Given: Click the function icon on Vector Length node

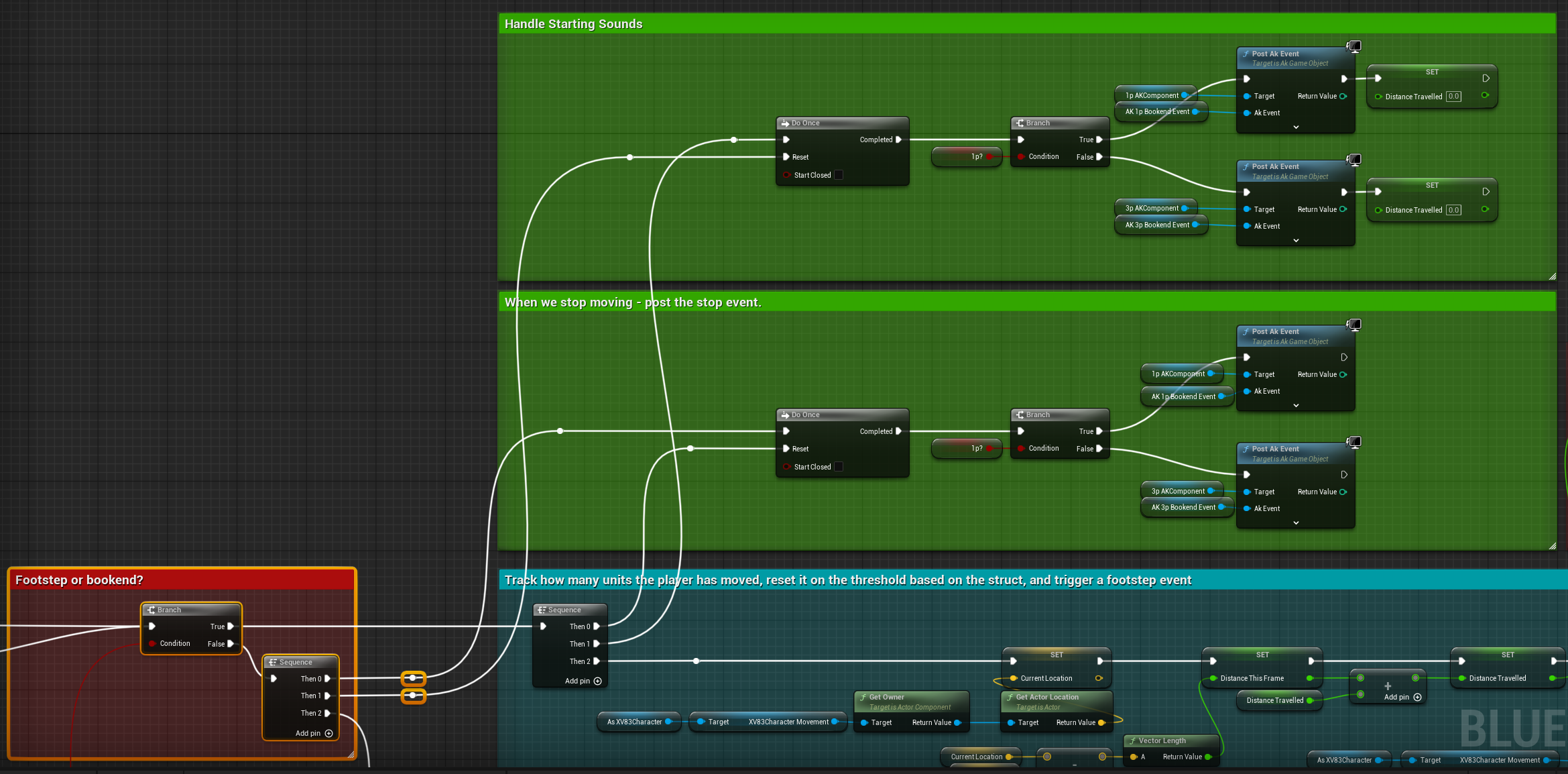Looking at the screenshot, I should 1132,740.
